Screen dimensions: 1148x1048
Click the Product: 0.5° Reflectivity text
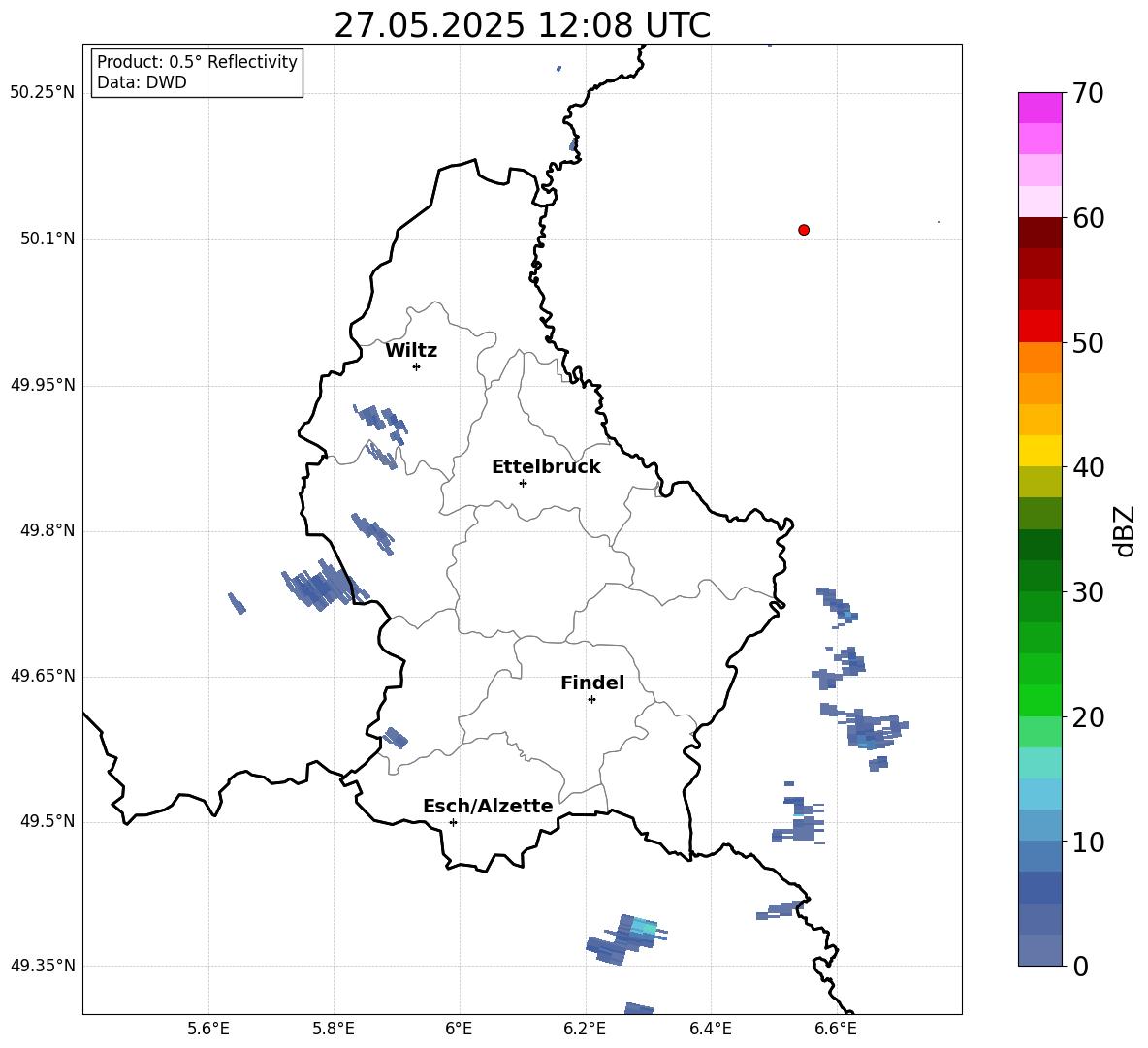tap(197, 62)
